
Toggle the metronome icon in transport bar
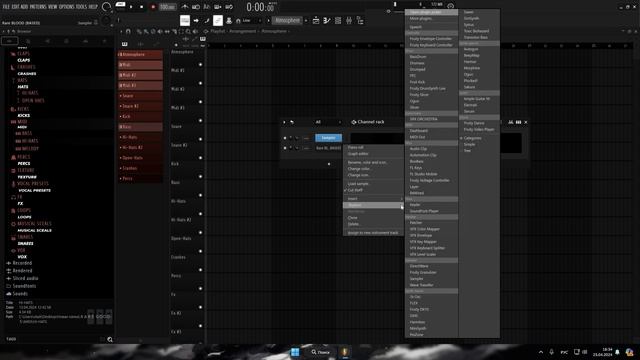[x=185, y=7]
